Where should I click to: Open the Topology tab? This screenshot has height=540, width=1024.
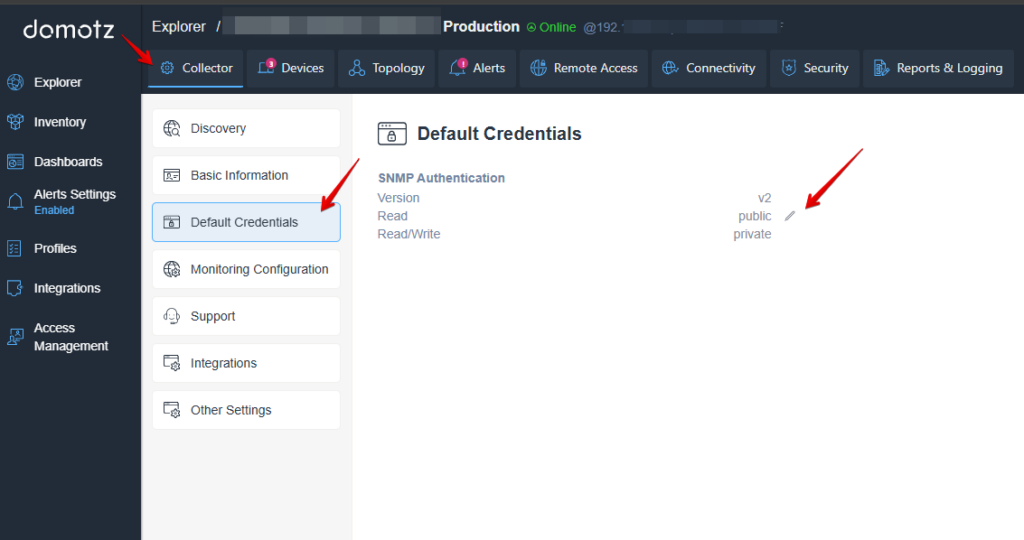(x=386, y=68)
